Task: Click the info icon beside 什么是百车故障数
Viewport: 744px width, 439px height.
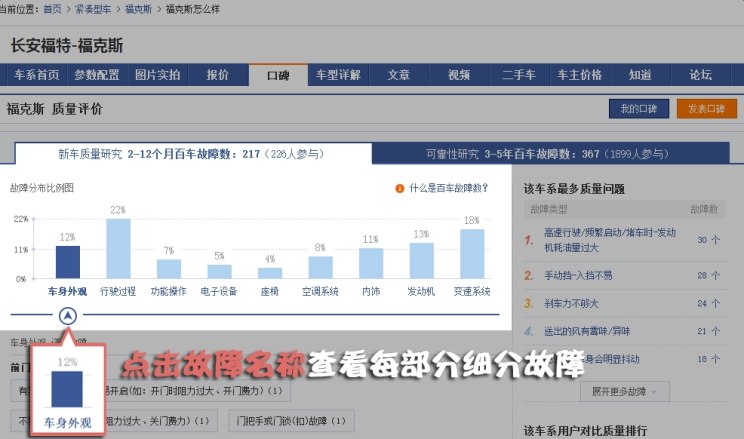Action: point(400,188)
